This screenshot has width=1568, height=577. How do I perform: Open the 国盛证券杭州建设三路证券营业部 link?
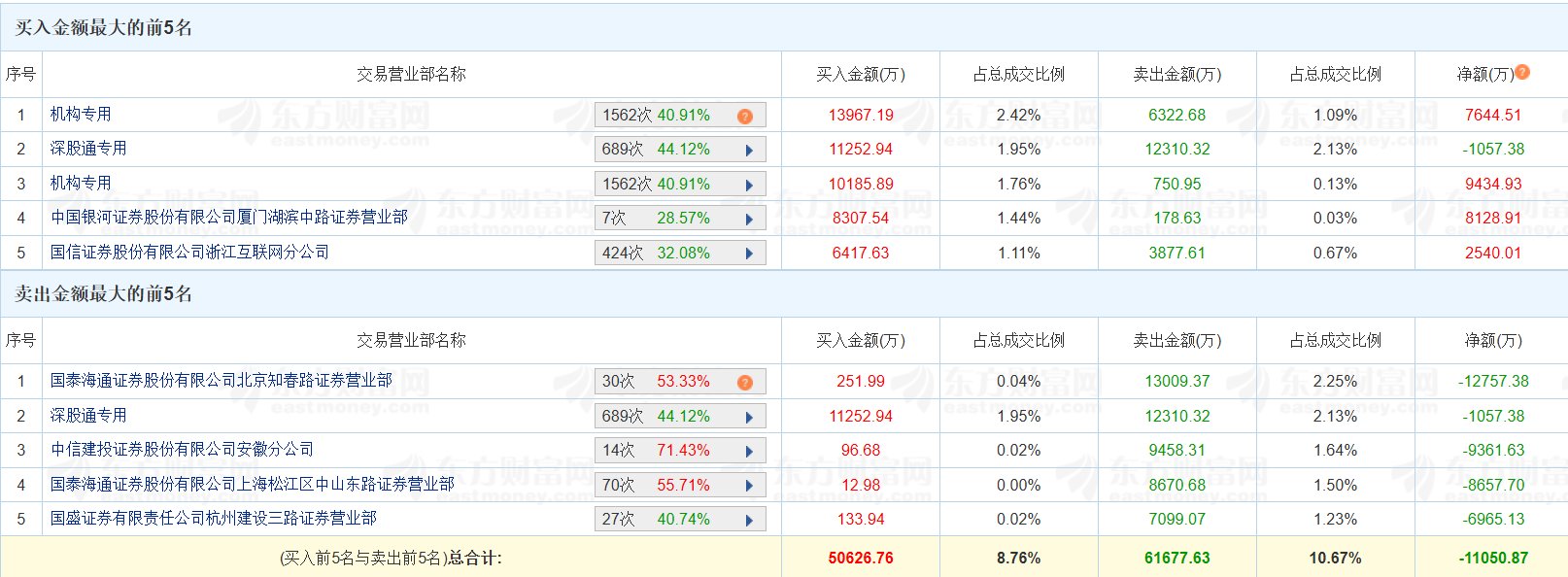pos(214,519)
